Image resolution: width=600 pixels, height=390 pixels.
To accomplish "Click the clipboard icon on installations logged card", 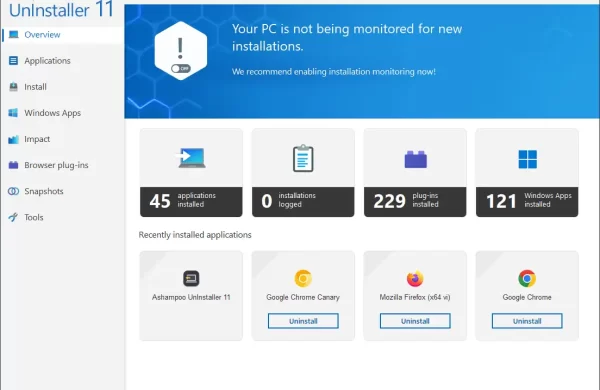I will pyautogui.click(x=303, y=158).
